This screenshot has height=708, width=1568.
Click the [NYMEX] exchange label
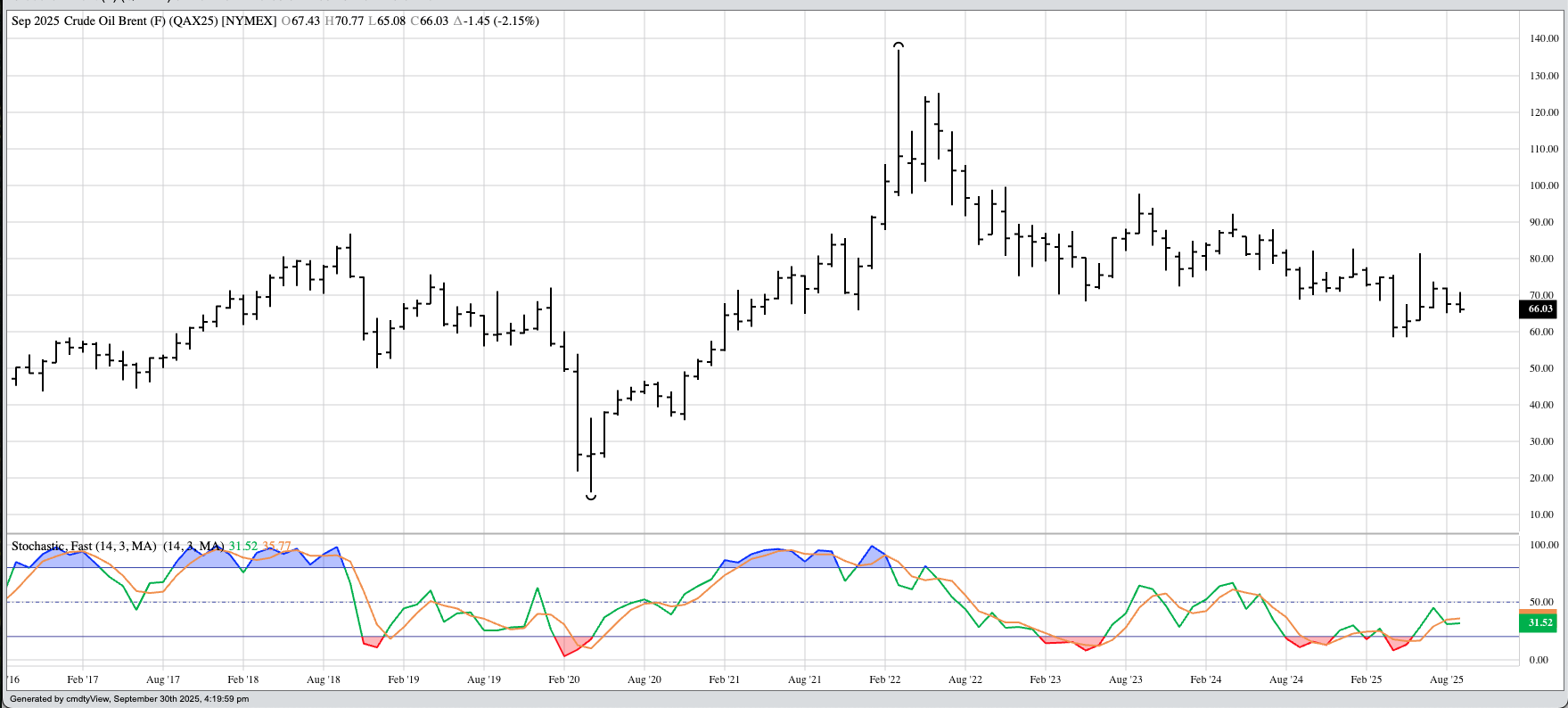coord(249,21)
